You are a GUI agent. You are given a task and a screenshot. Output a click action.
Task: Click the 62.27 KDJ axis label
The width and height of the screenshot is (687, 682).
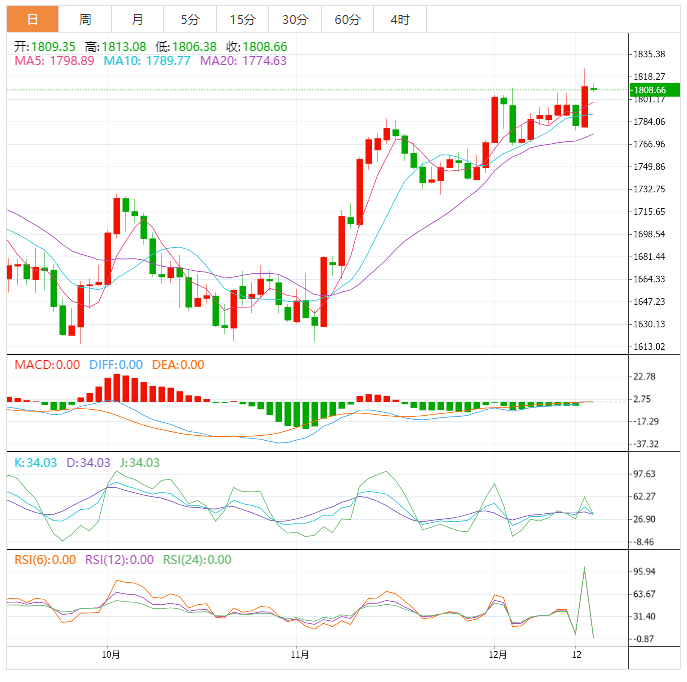645,496
